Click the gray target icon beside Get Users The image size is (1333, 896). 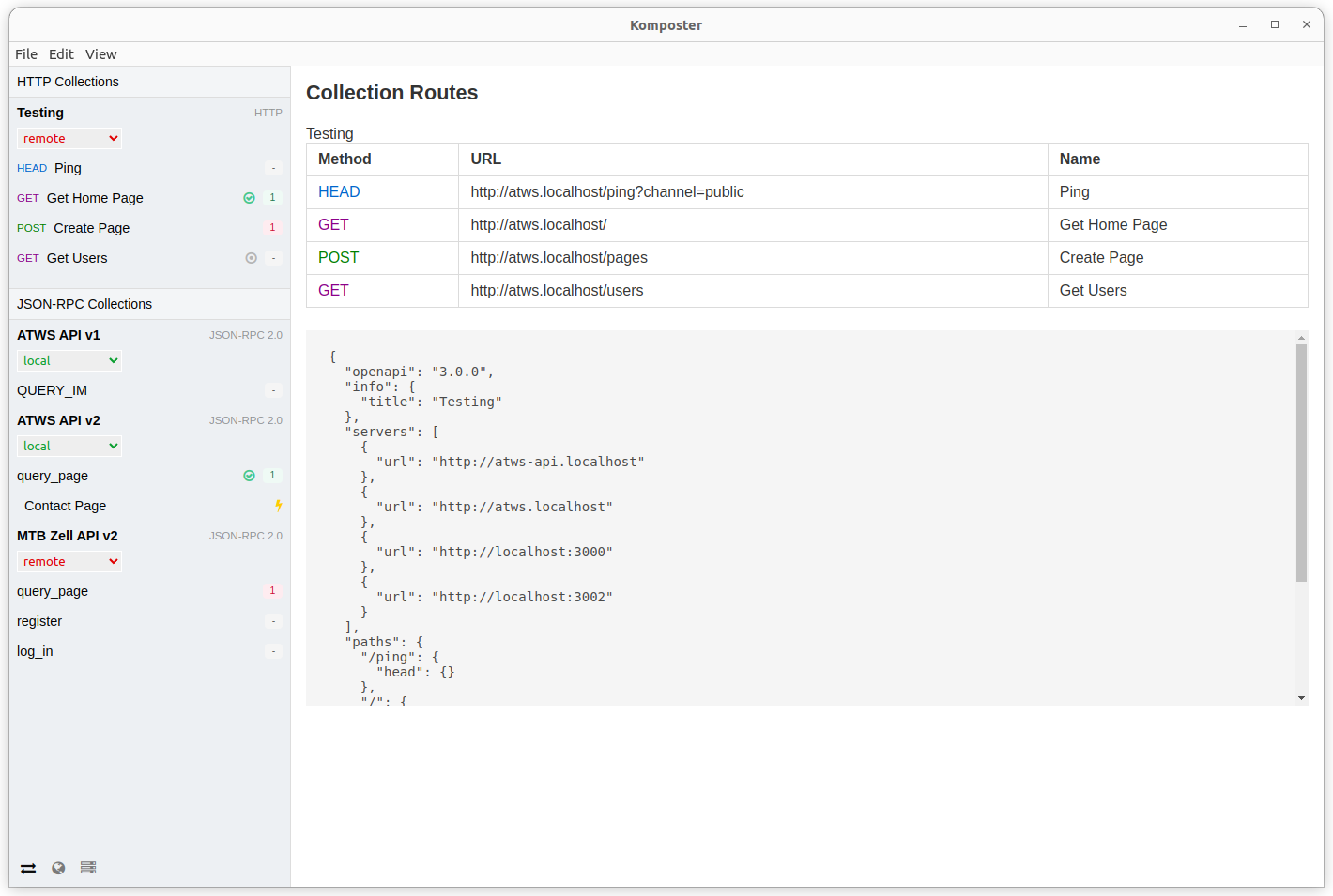click(x=252, y=258)
